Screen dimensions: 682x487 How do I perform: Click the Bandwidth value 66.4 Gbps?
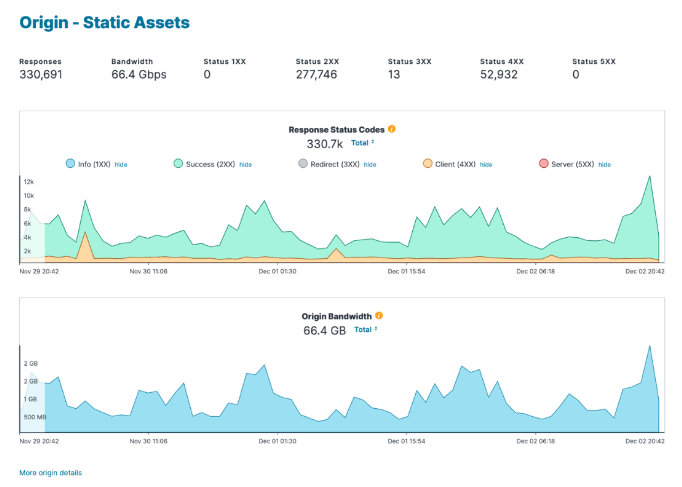pyautogui.click(x=139, y=74)
